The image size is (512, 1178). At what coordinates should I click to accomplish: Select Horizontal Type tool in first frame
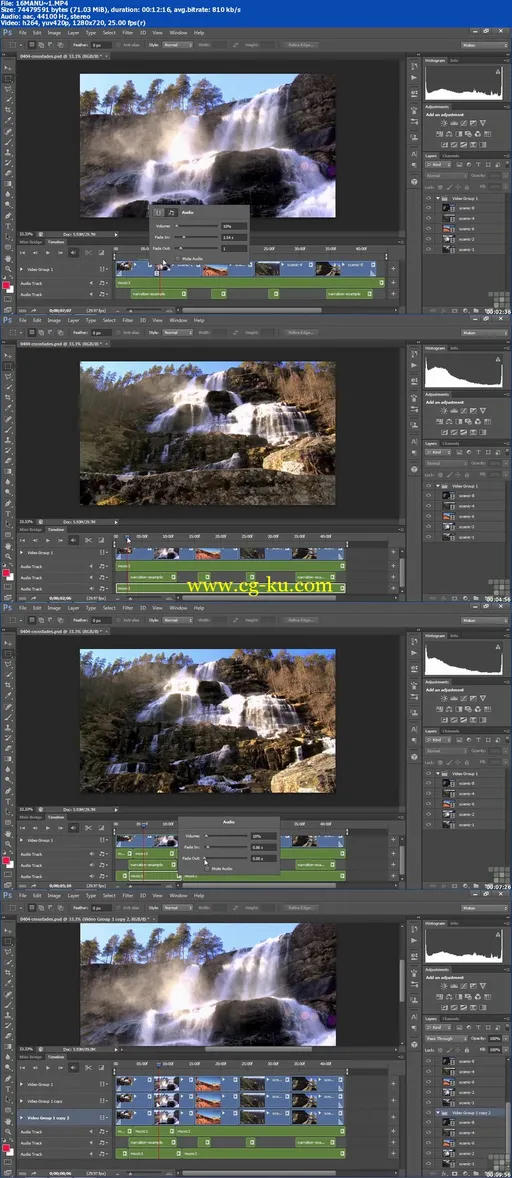click(x=8, y=224)
